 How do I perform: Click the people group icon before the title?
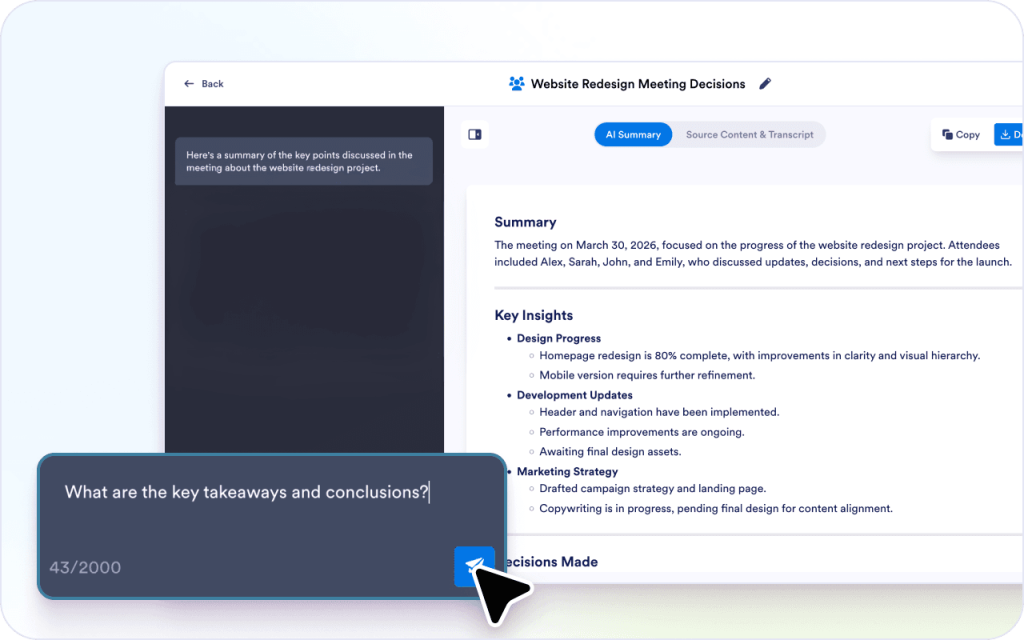point(516,84)
